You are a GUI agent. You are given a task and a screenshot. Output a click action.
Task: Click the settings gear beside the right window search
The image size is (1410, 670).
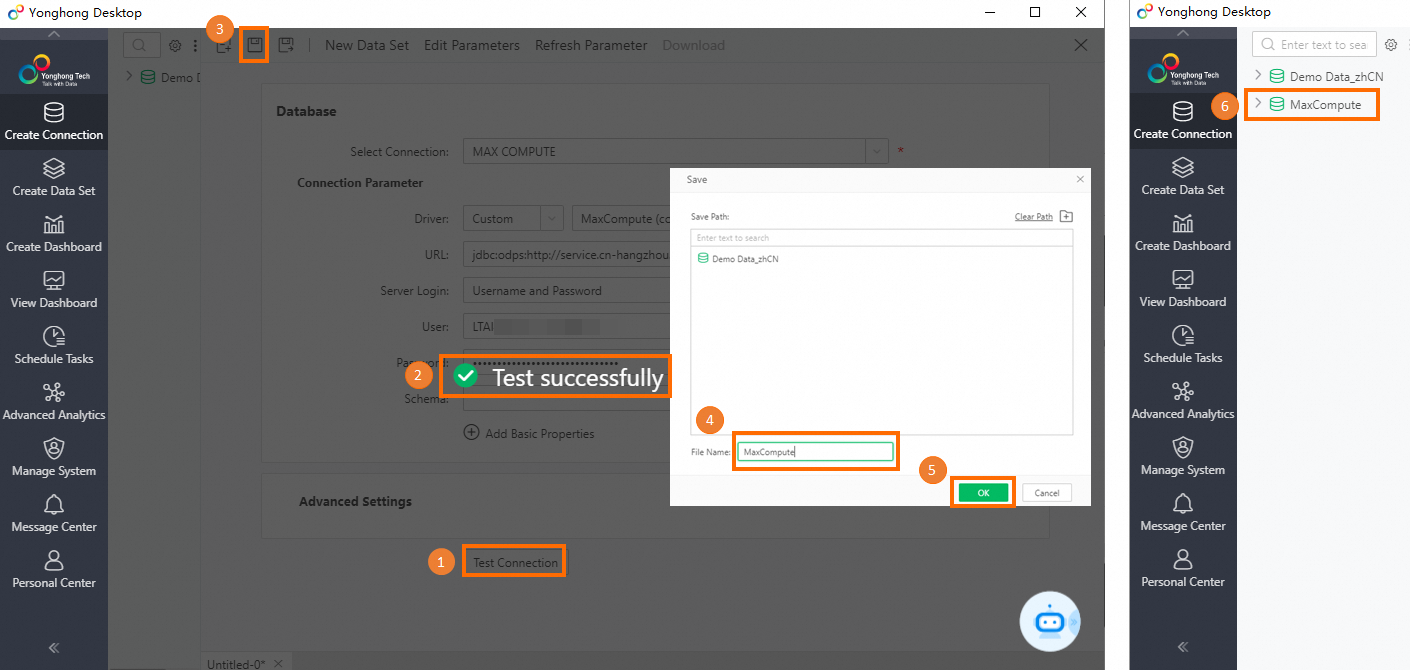pos(1390,45)
